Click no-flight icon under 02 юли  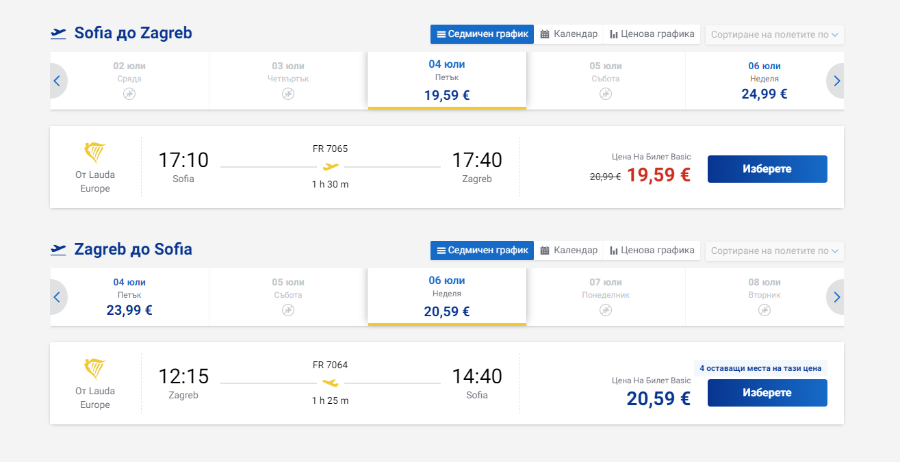(129, 94)
